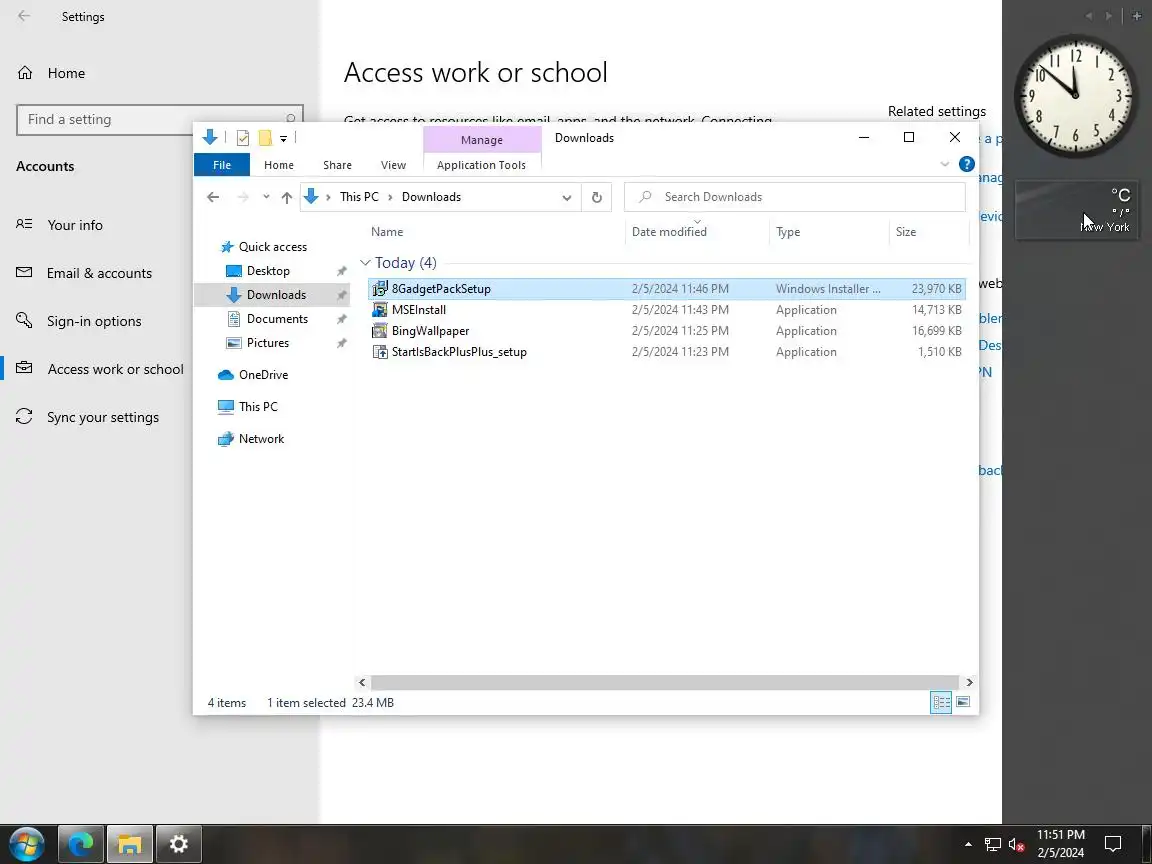This screenshot has height=864, width=1152.
Task: Sort by Date modified column header
Action: (669, 231)
